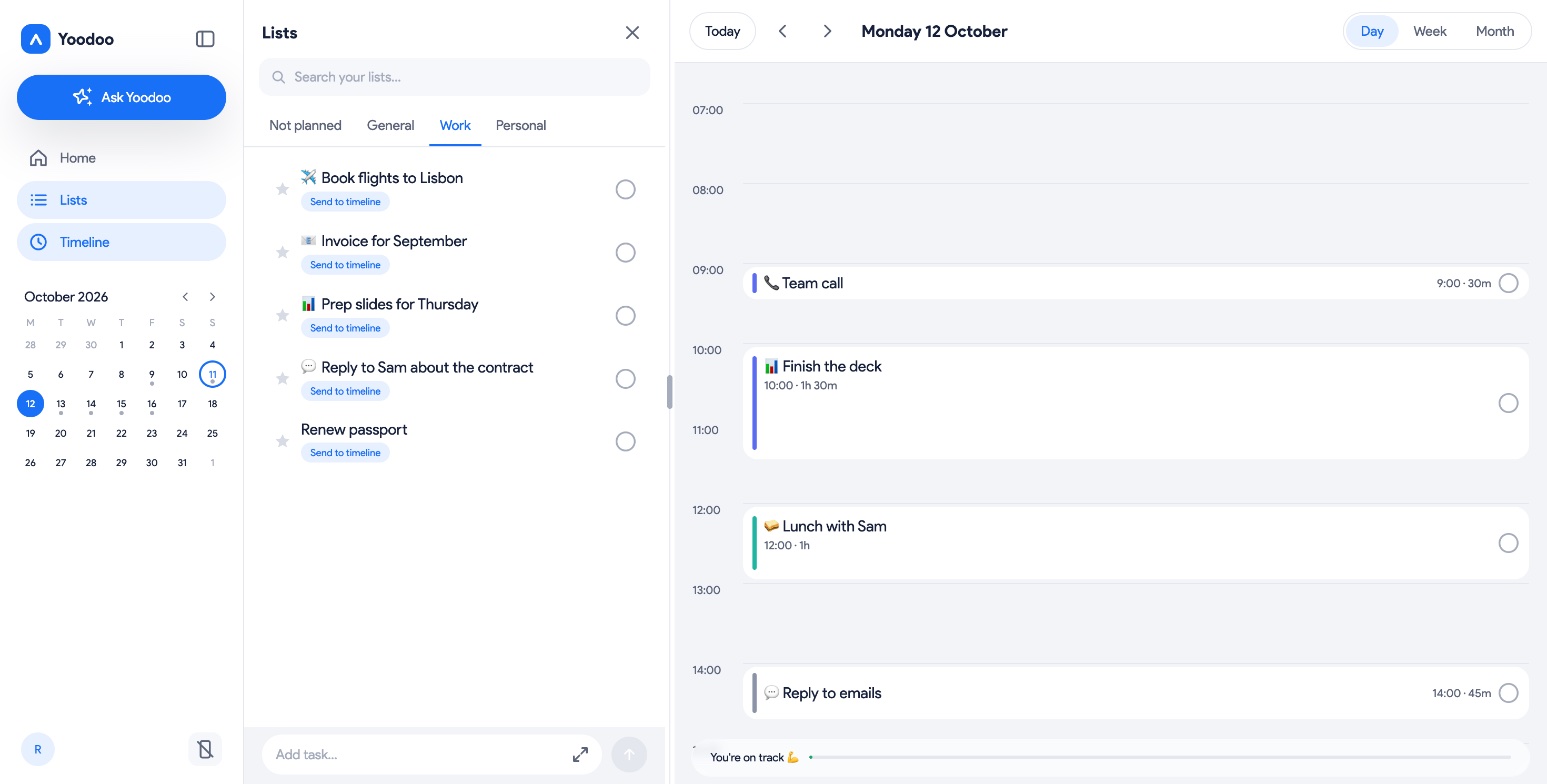The height and width of the screenshot is (784, 1547).
Task: Switch to Not planned tab
Action: (305, 125)
